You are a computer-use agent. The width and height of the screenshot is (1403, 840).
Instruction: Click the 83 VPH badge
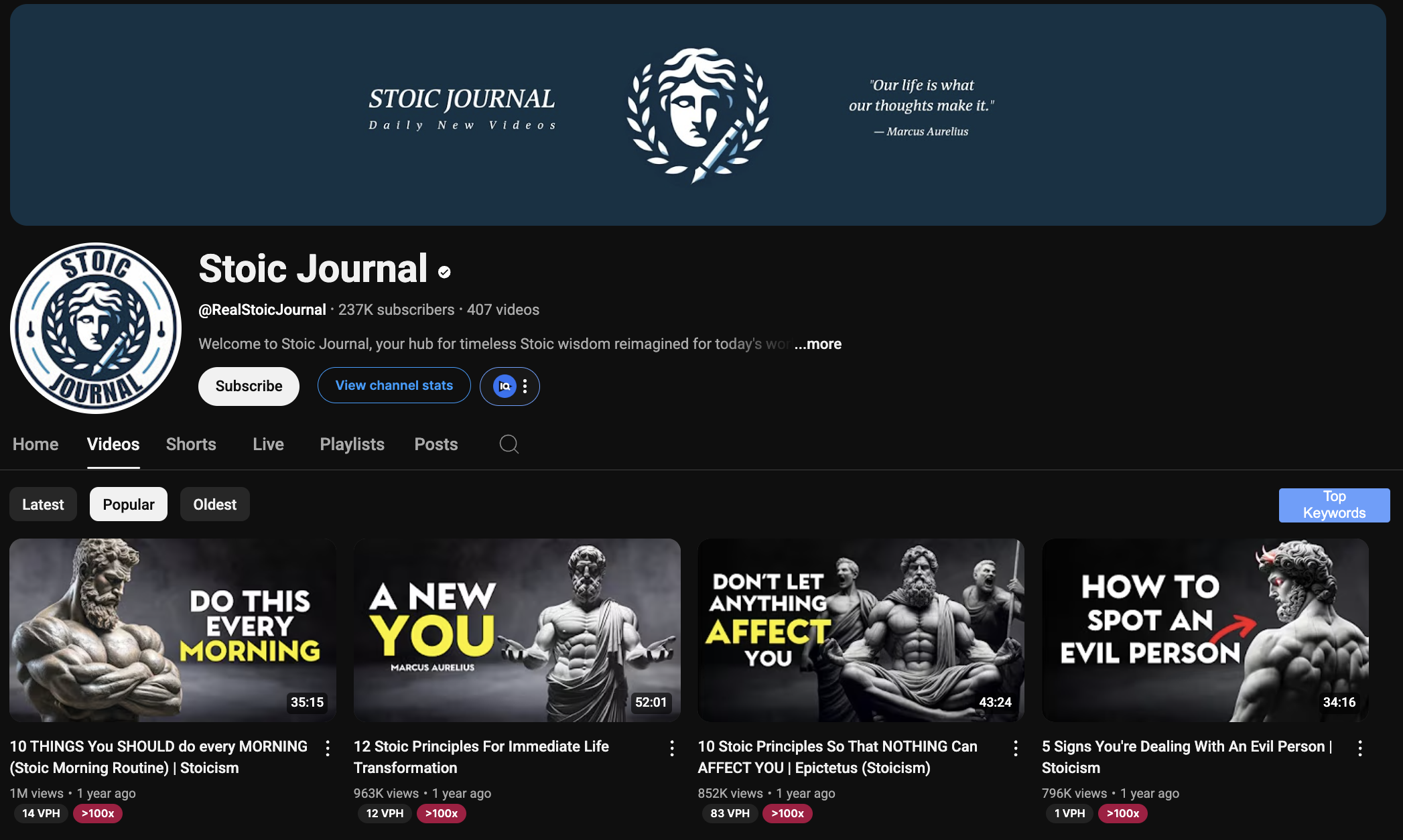(730, 813)
